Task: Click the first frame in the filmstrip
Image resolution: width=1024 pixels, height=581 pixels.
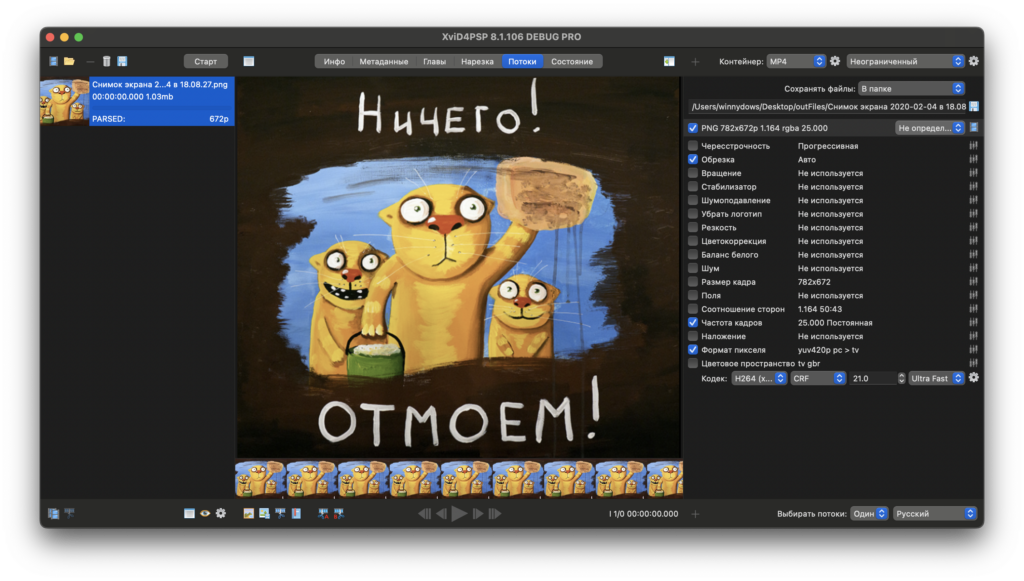Action: click(261, 479)
